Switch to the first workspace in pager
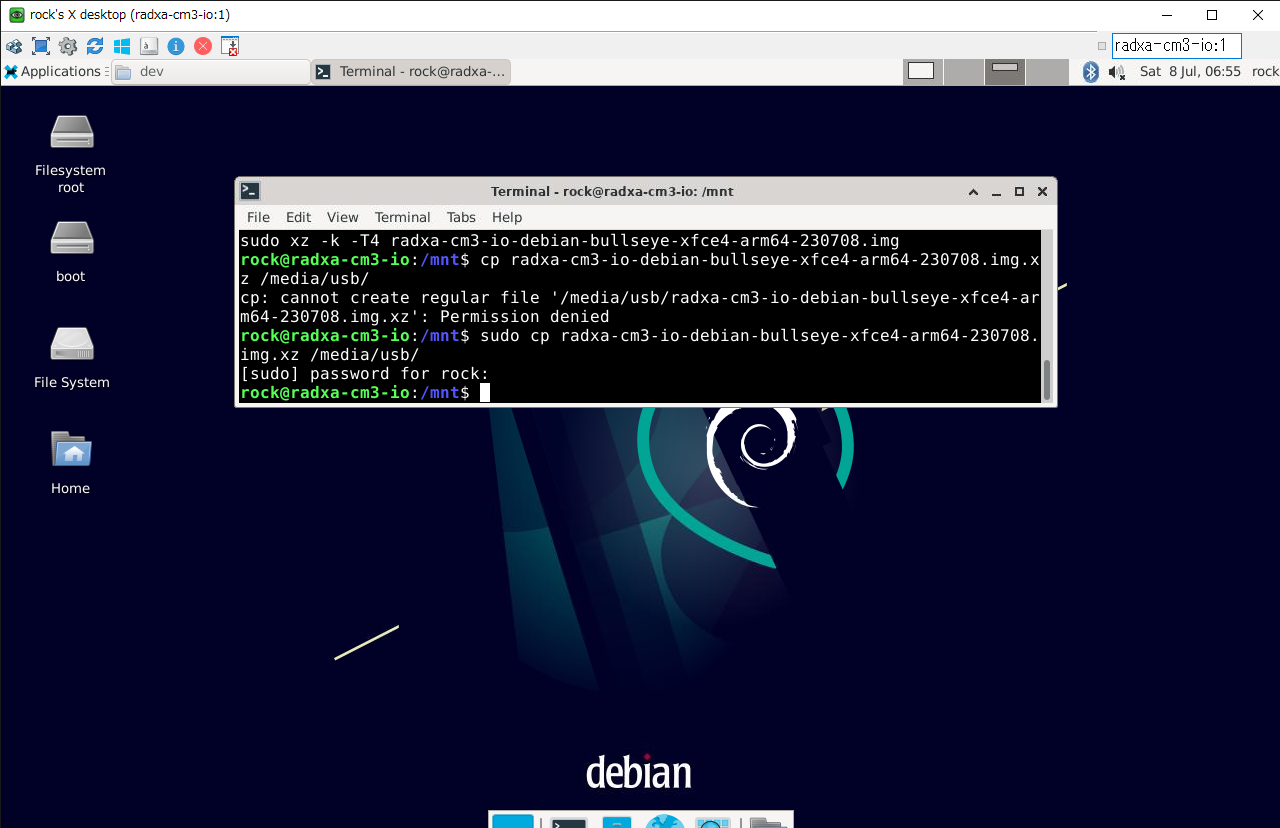 point(922,71)
